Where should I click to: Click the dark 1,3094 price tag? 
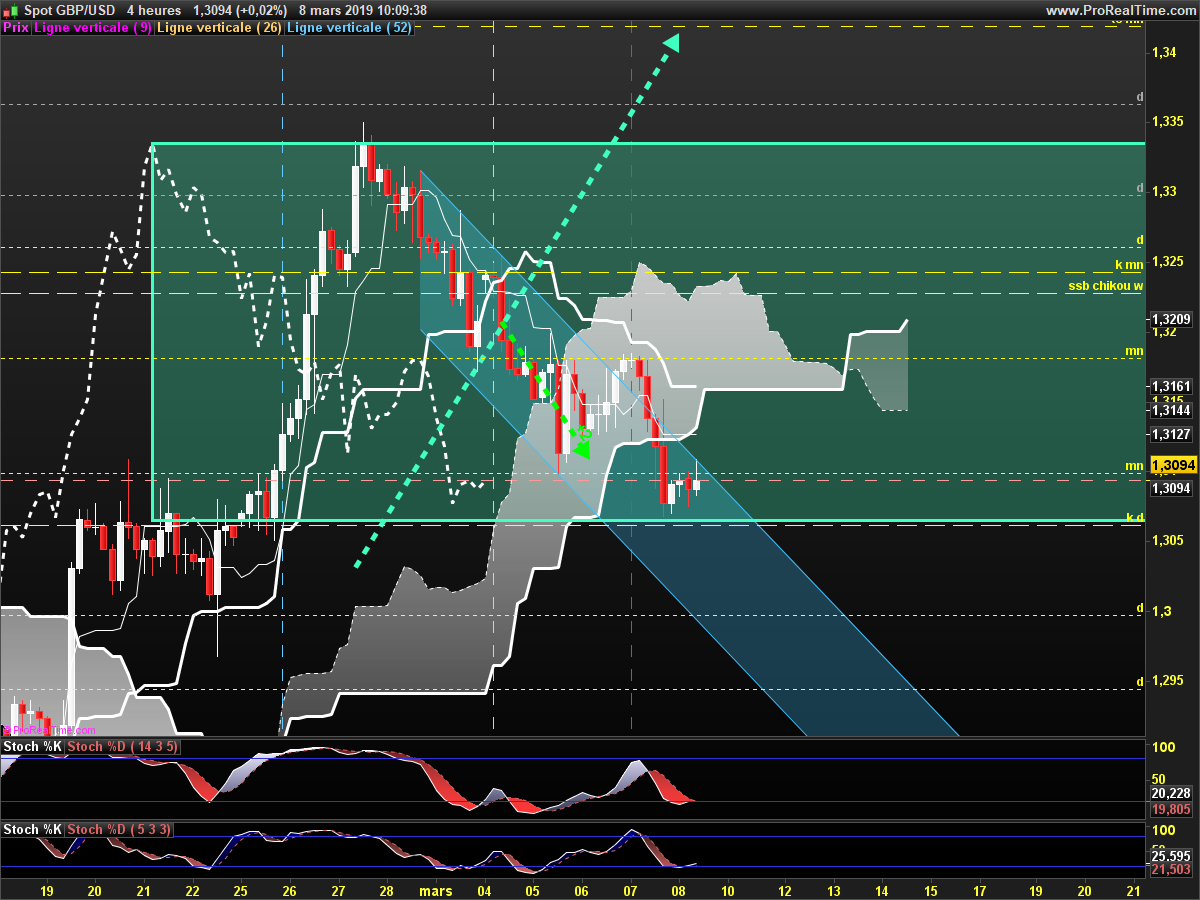coord(1171,489)
